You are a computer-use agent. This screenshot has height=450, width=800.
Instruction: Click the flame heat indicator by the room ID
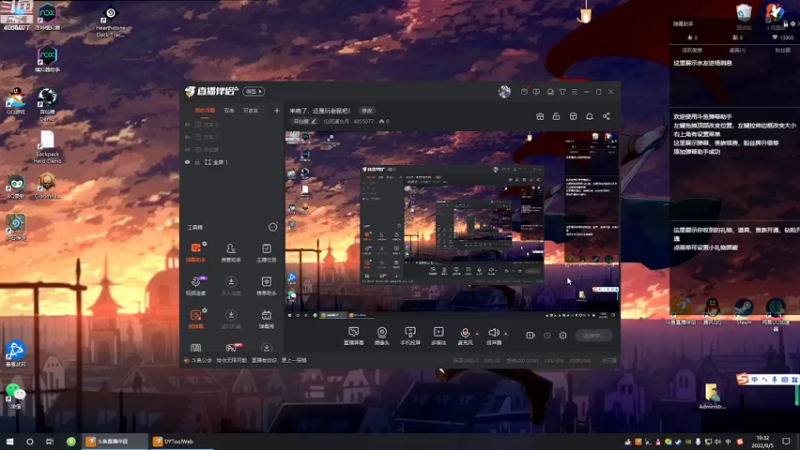tap(384, 121)
